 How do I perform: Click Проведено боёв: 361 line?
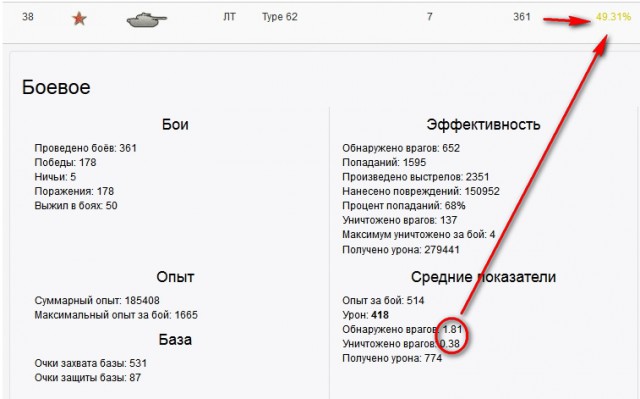[85, 148]
